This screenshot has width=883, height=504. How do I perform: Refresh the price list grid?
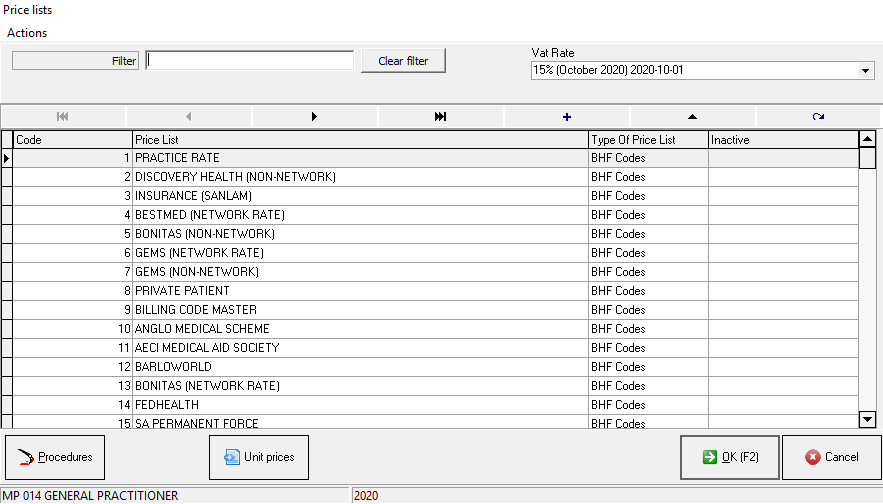pos(818,117)
